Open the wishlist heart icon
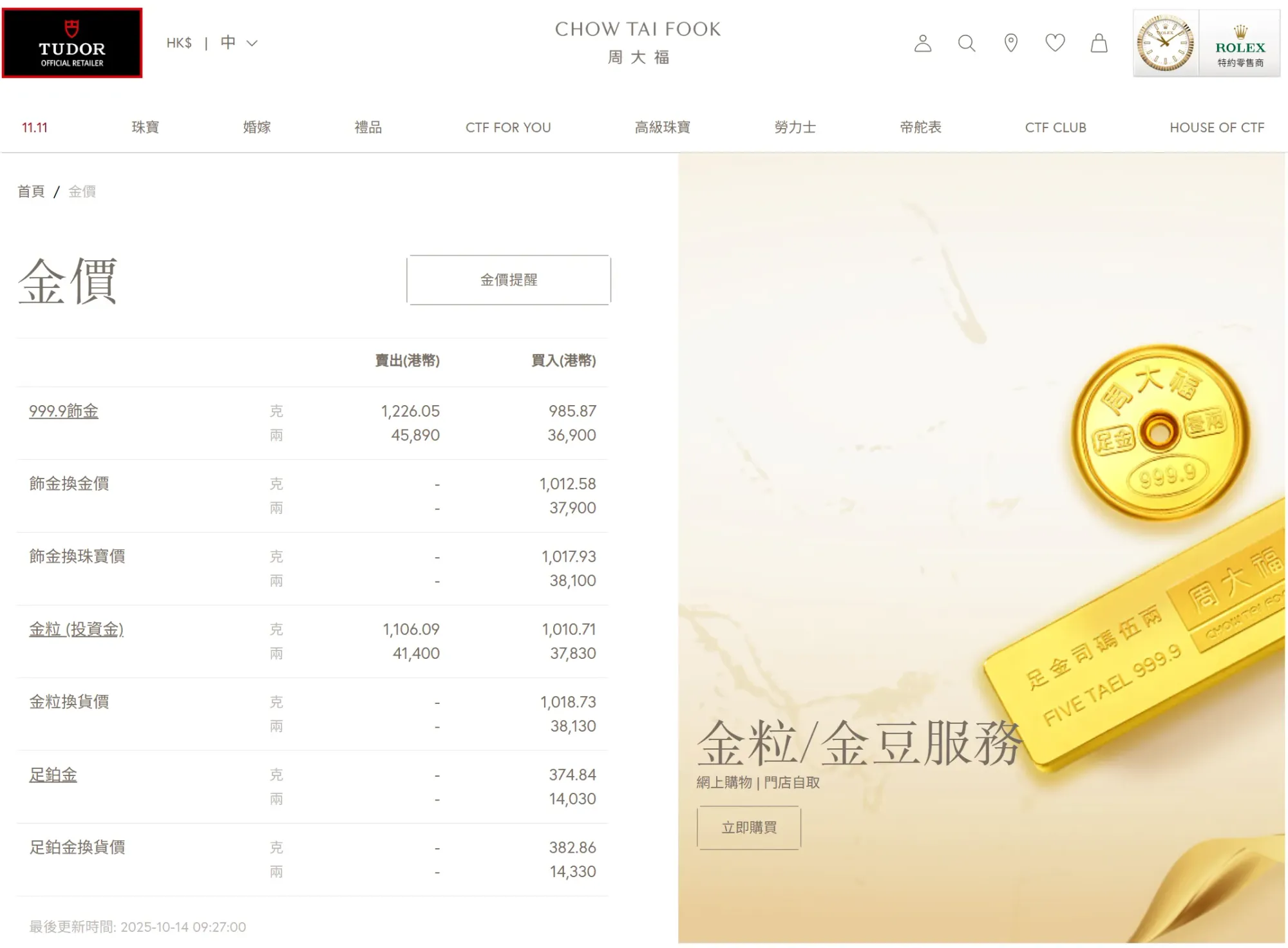 coord(1054,43)
